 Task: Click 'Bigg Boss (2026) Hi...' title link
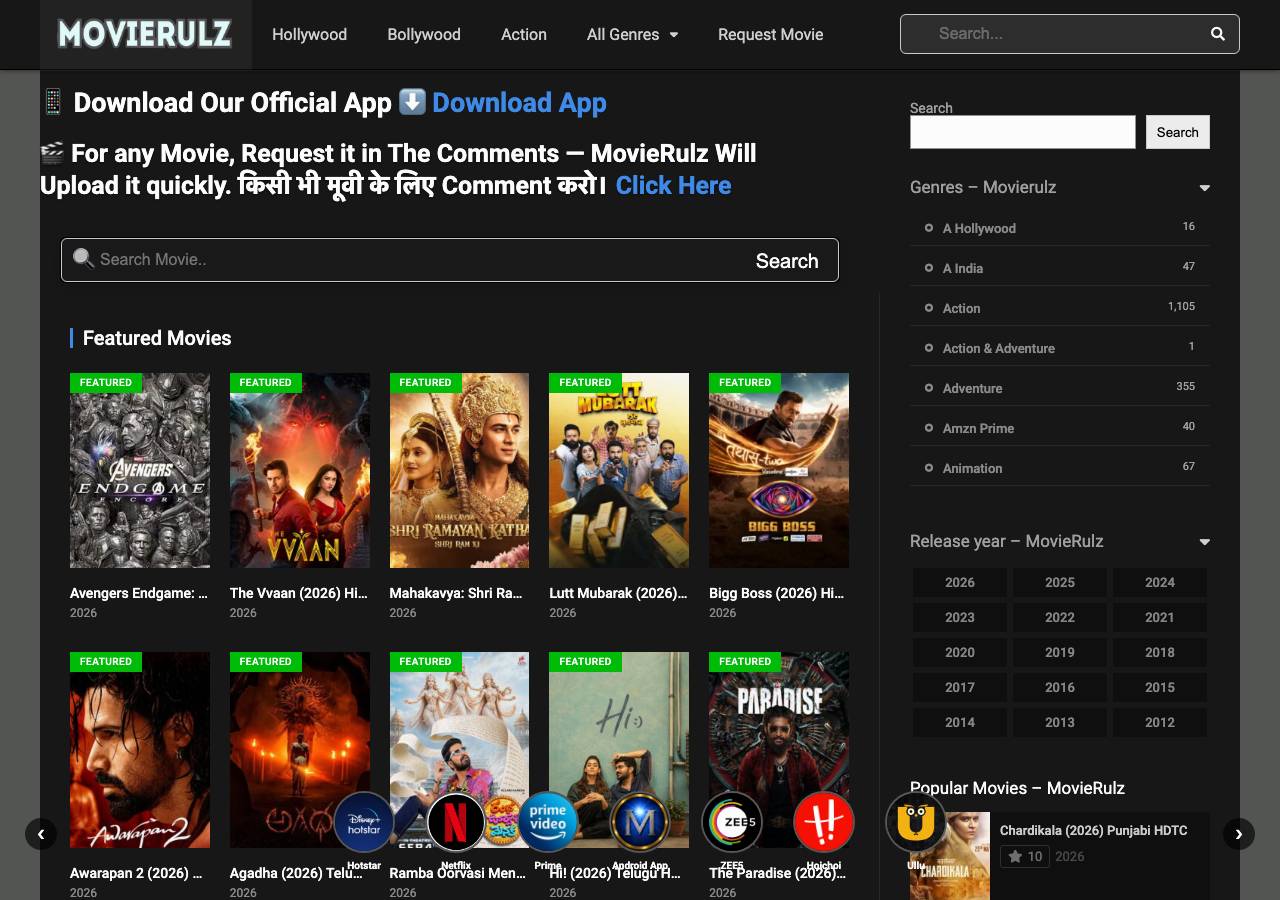point(776,593)
